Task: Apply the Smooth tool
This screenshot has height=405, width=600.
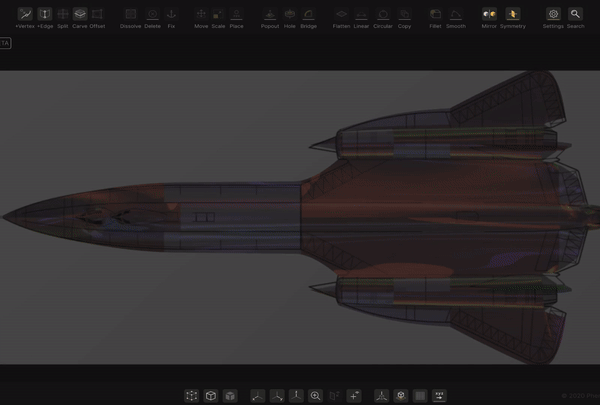Action: [456, 18]
